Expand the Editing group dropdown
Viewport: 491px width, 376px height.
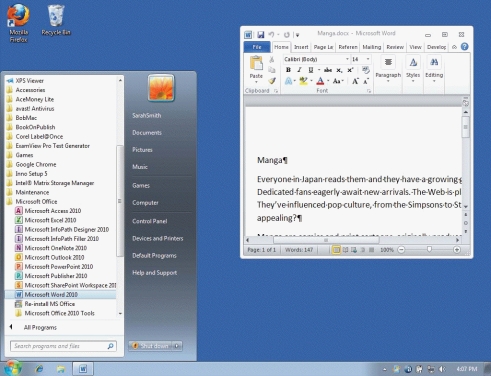[434, 81]
